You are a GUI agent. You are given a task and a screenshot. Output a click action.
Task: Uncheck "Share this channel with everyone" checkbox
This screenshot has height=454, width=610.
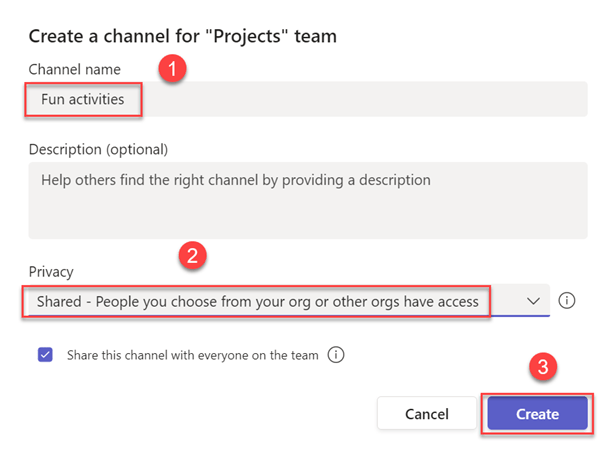45,355
